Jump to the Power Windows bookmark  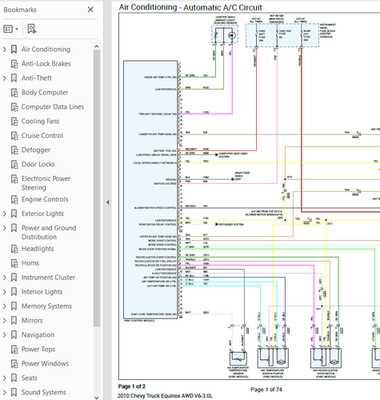point(45,363)
